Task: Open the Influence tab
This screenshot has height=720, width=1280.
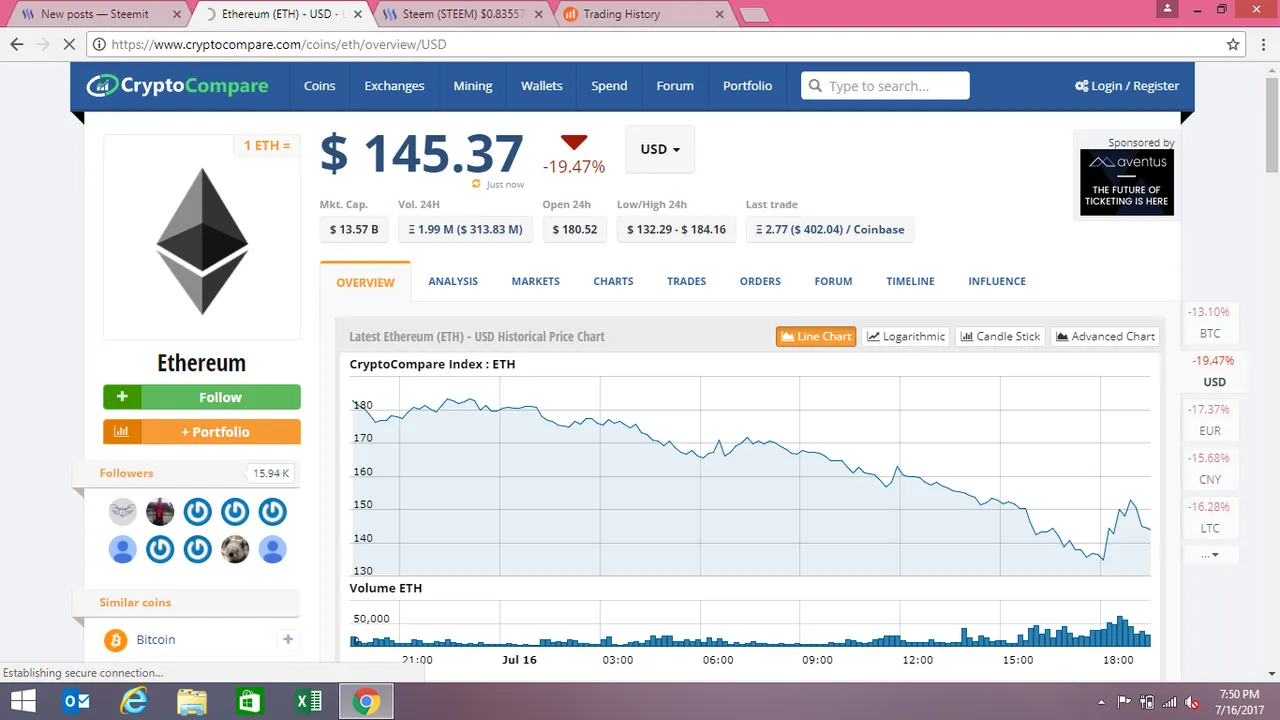Action: (x=997, y=281)
